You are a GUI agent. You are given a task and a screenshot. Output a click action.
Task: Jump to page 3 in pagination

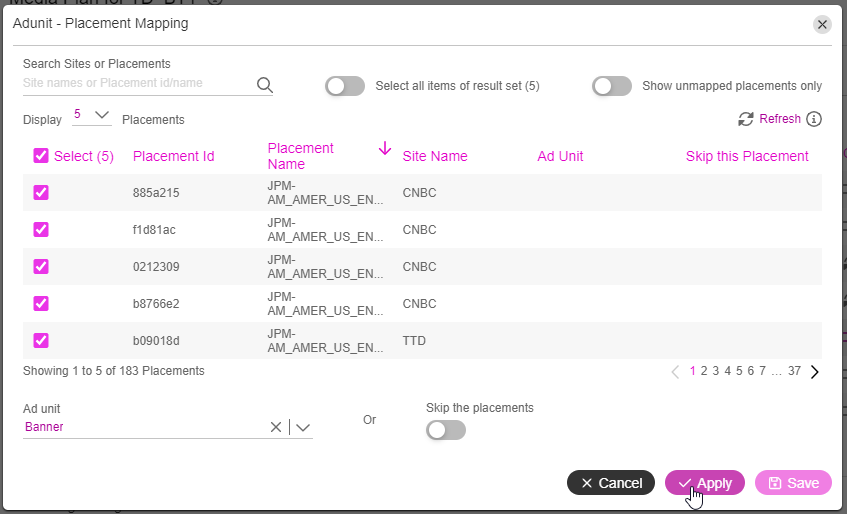(716, 371)
